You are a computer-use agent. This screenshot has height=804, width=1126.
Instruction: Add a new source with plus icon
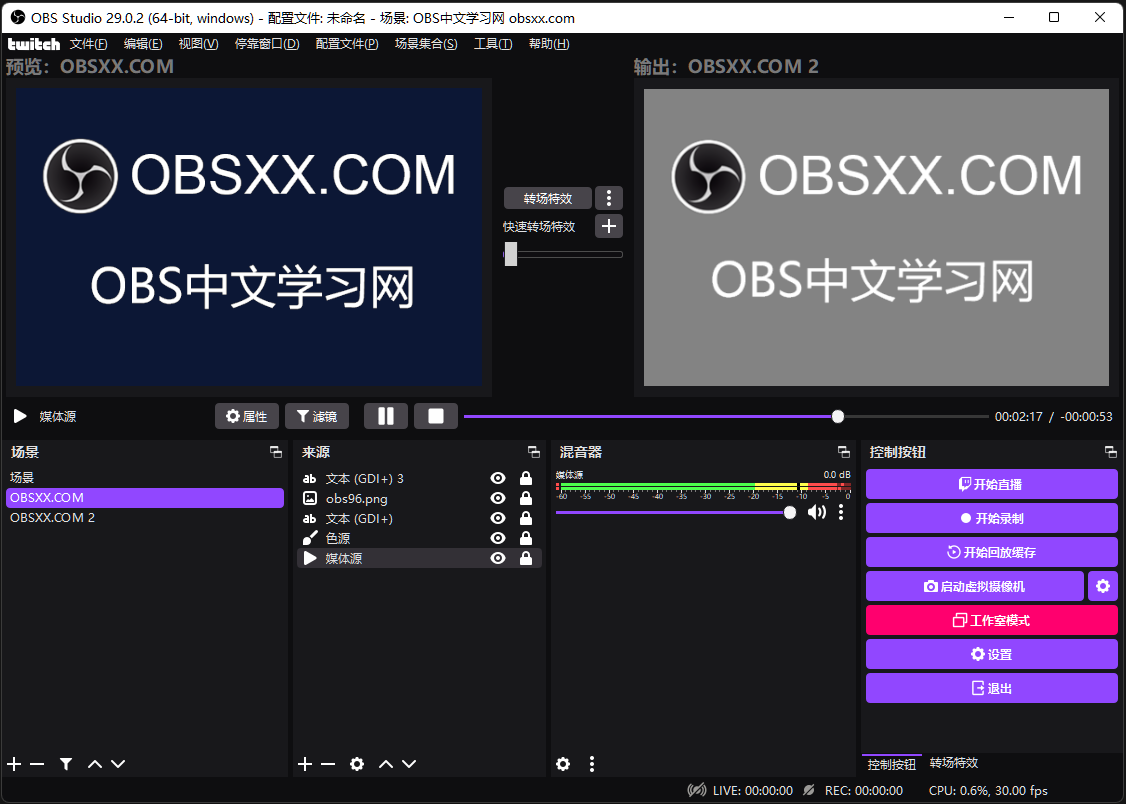305,764
